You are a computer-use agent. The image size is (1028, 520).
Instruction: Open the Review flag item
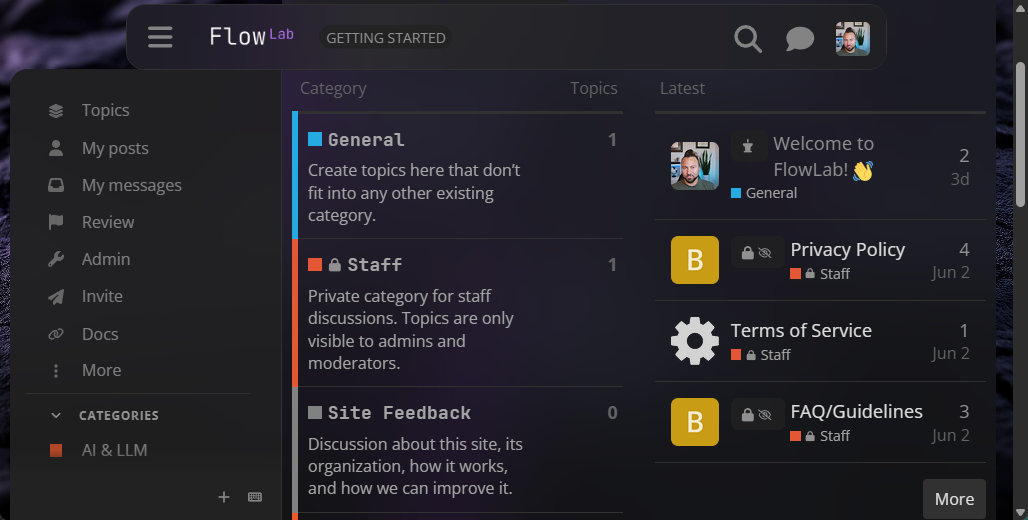tap(107, 222)
